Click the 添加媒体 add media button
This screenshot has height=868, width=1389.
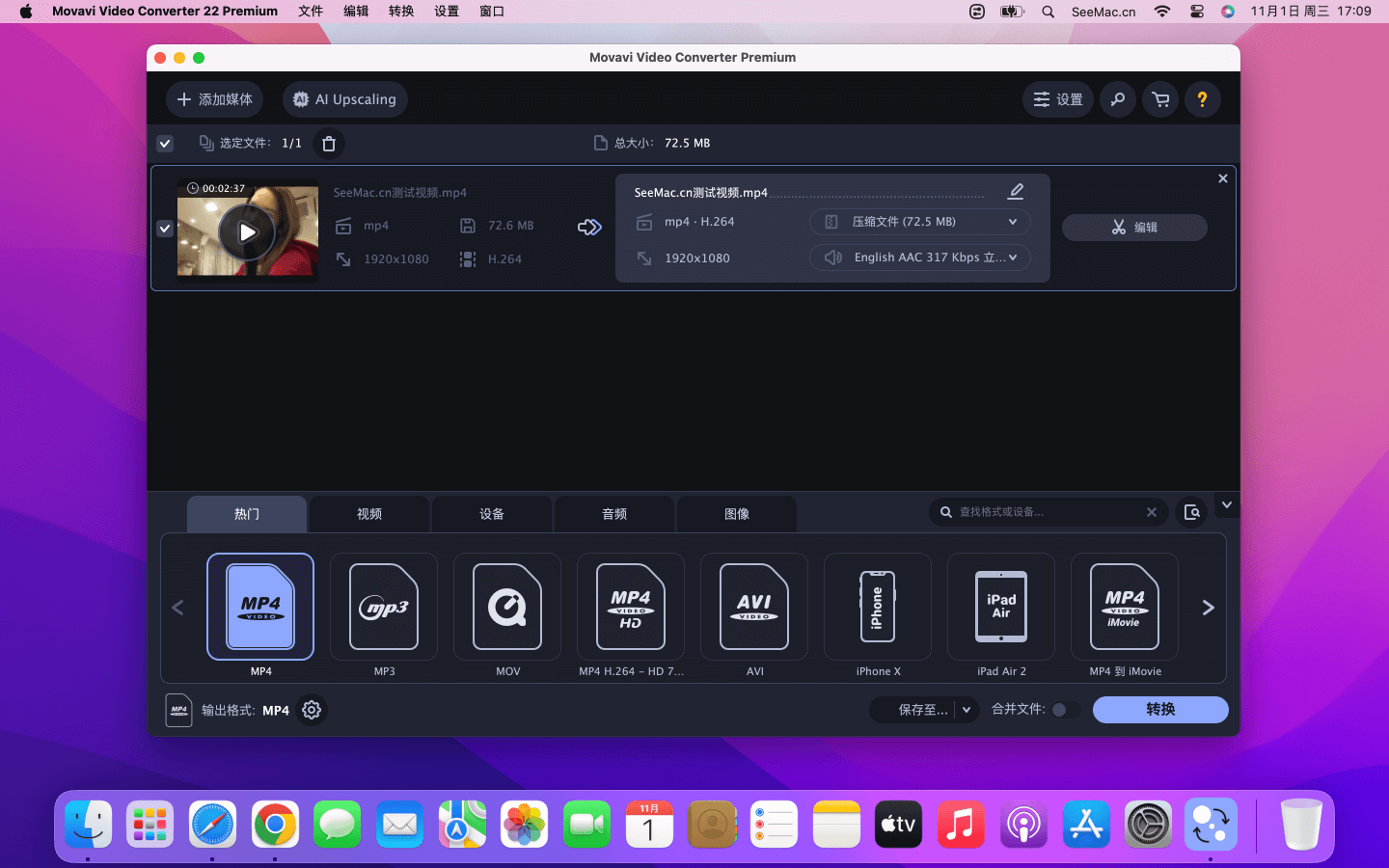tap(214, 99)
